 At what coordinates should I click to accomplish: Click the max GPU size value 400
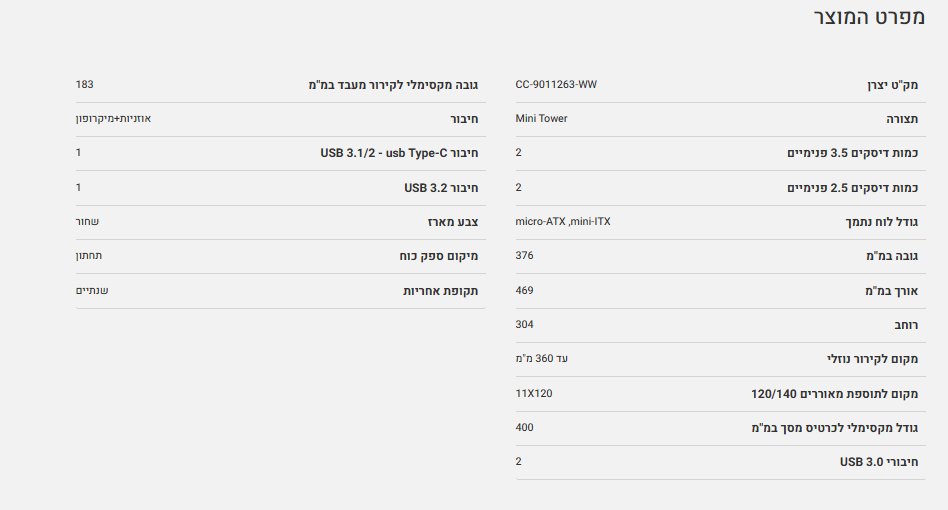click(524, 427)
